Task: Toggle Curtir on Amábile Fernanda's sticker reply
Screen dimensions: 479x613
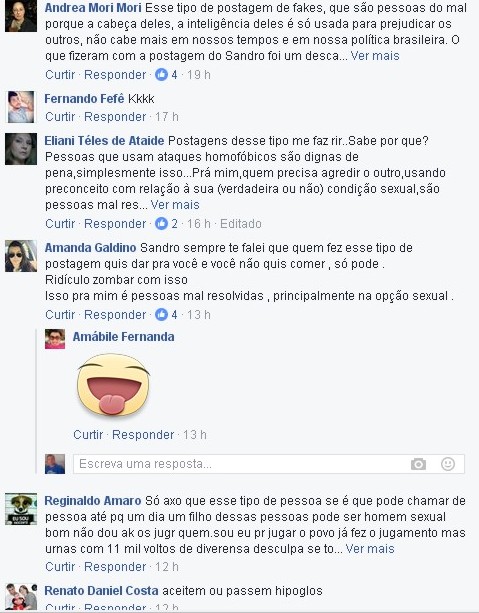Action: click(x=88, y=434)
